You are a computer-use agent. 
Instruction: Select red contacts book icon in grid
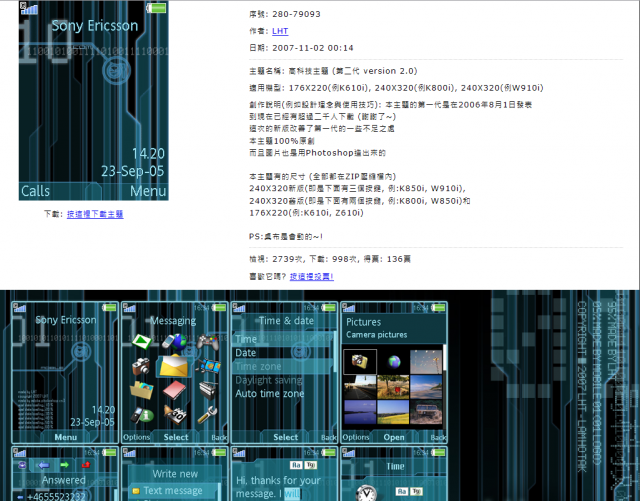point(175,390)
